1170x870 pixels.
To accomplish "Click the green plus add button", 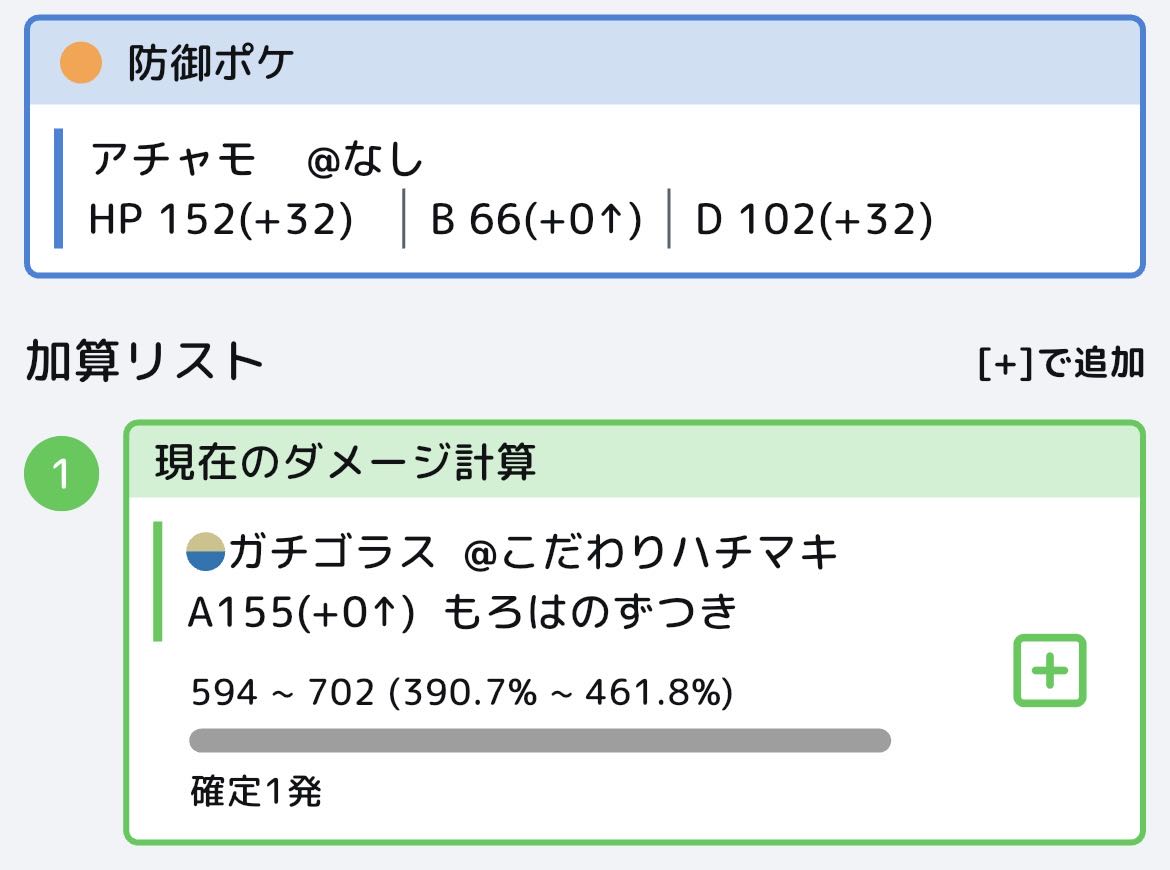I will point(1049,670).
